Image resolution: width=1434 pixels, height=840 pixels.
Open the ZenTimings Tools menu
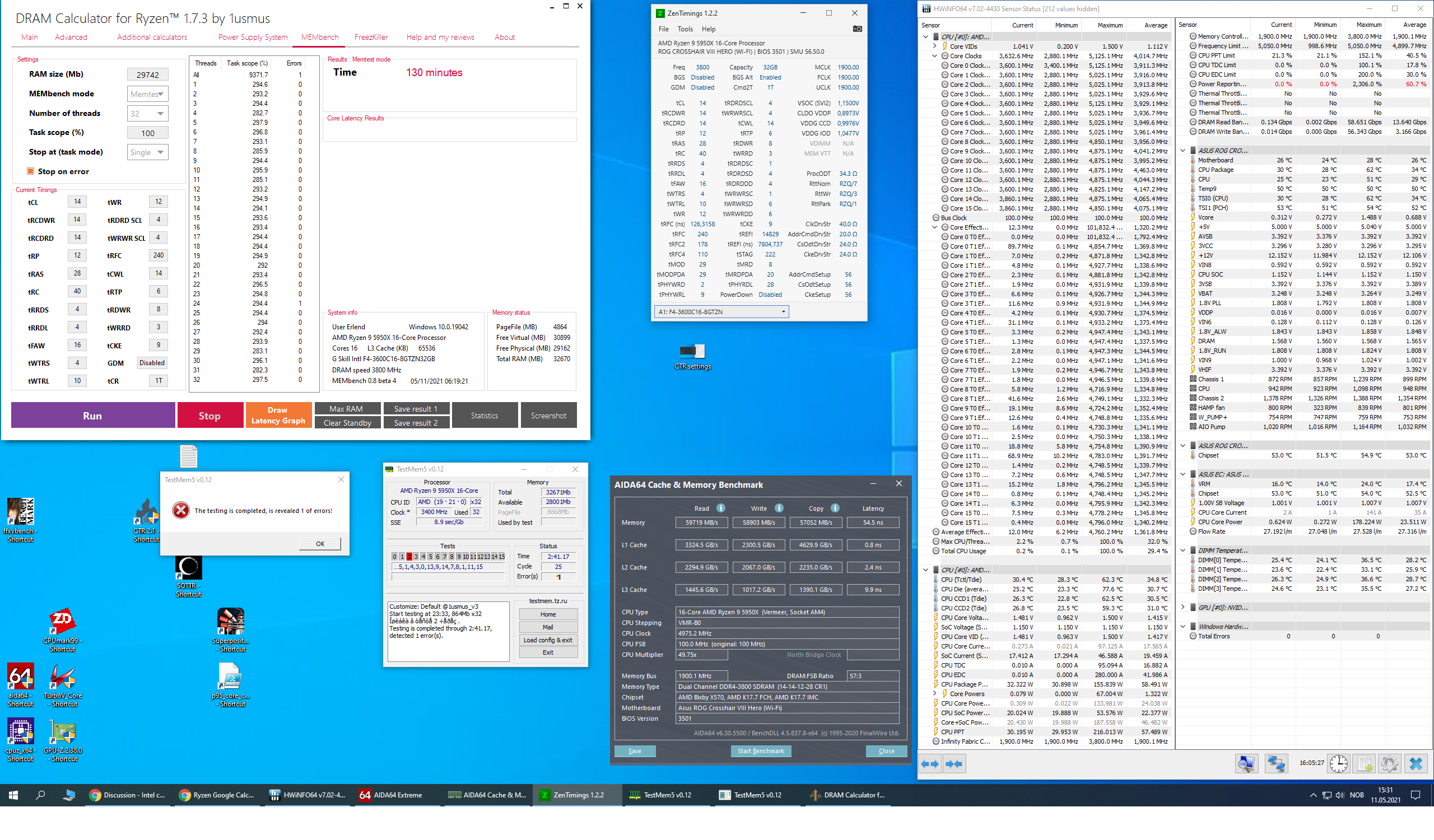click(x=685, y=29)
